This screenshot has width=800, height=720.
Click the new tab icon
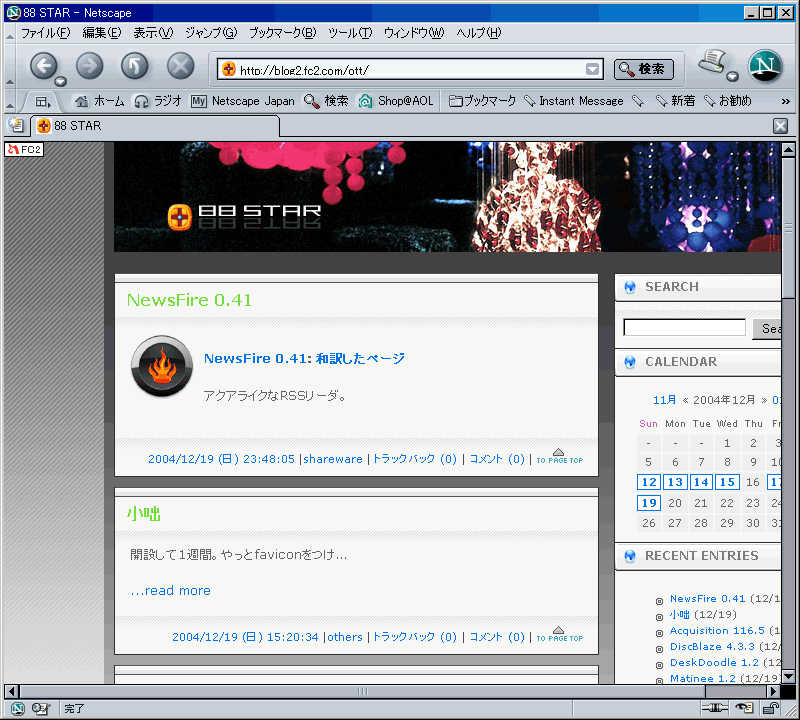[x=16, y=125]
